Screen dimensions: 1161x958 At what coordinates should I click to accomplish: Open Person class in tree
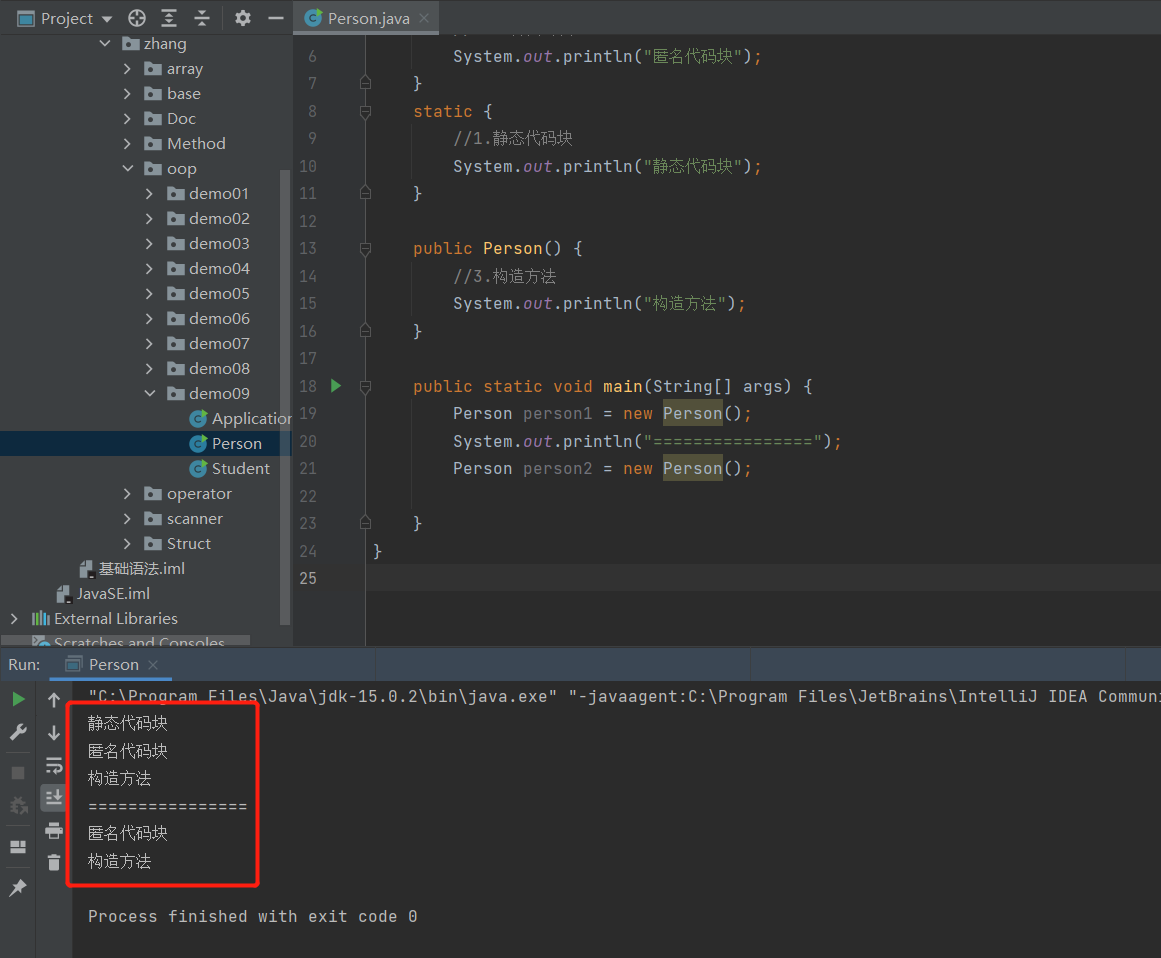pyautogui.click(x=227, y=443)
